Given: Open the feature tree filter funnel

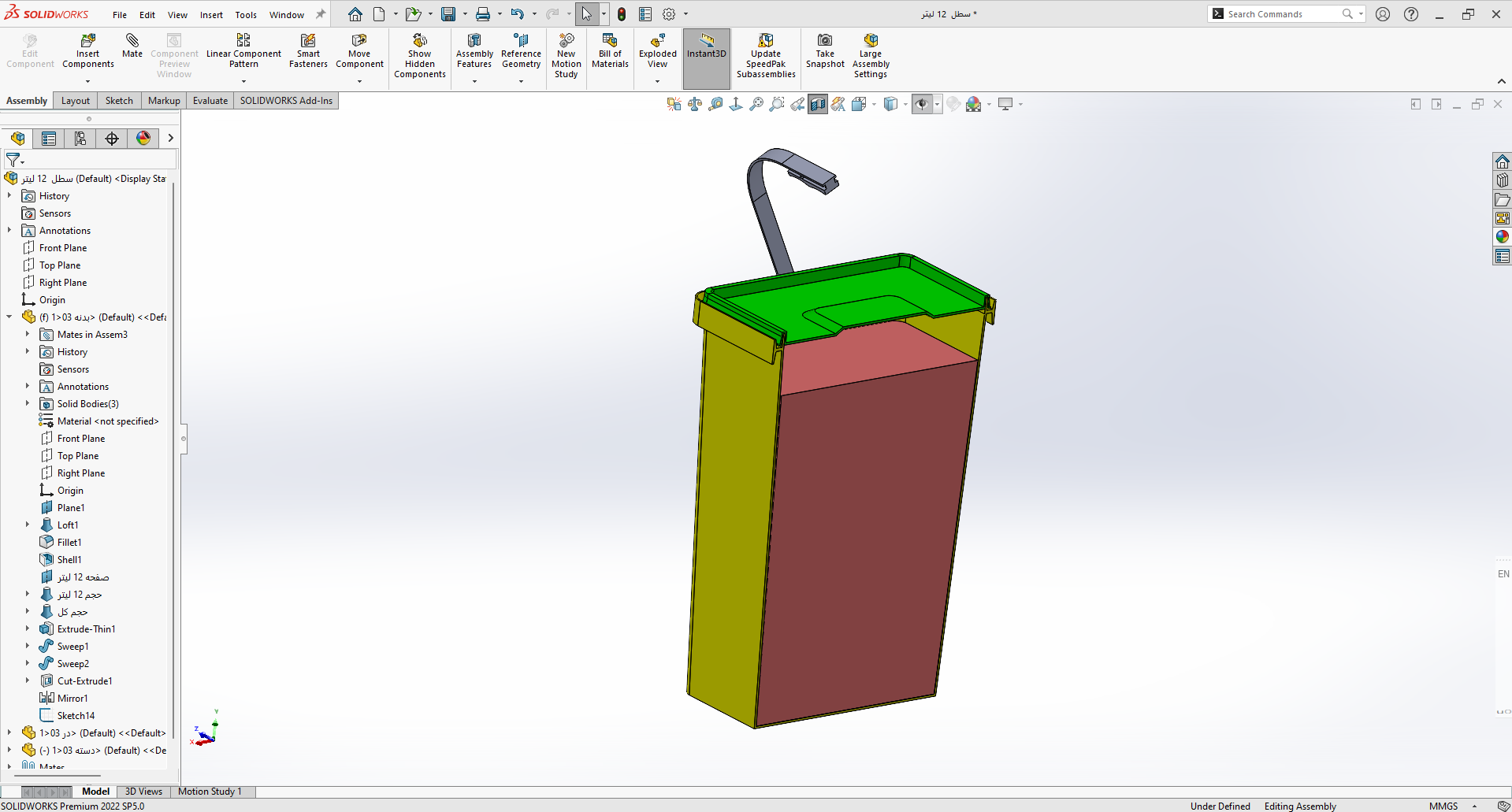Looking at the screenshot, I should coord(13,160).
